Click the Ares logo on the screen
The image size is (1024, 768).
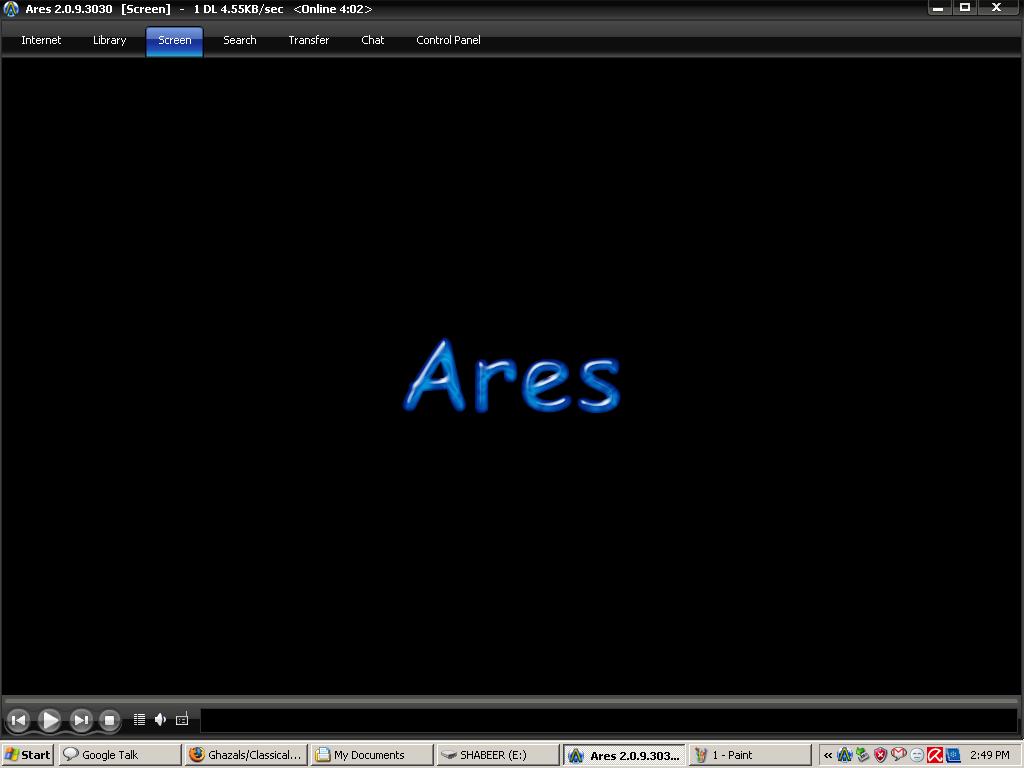(512, 376)
